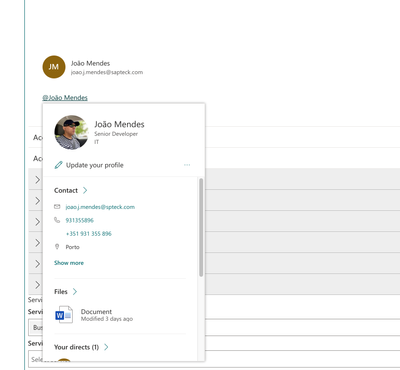Open the Word Document file icon
This screenshot has width=400, height=370.
coord(64,315)
